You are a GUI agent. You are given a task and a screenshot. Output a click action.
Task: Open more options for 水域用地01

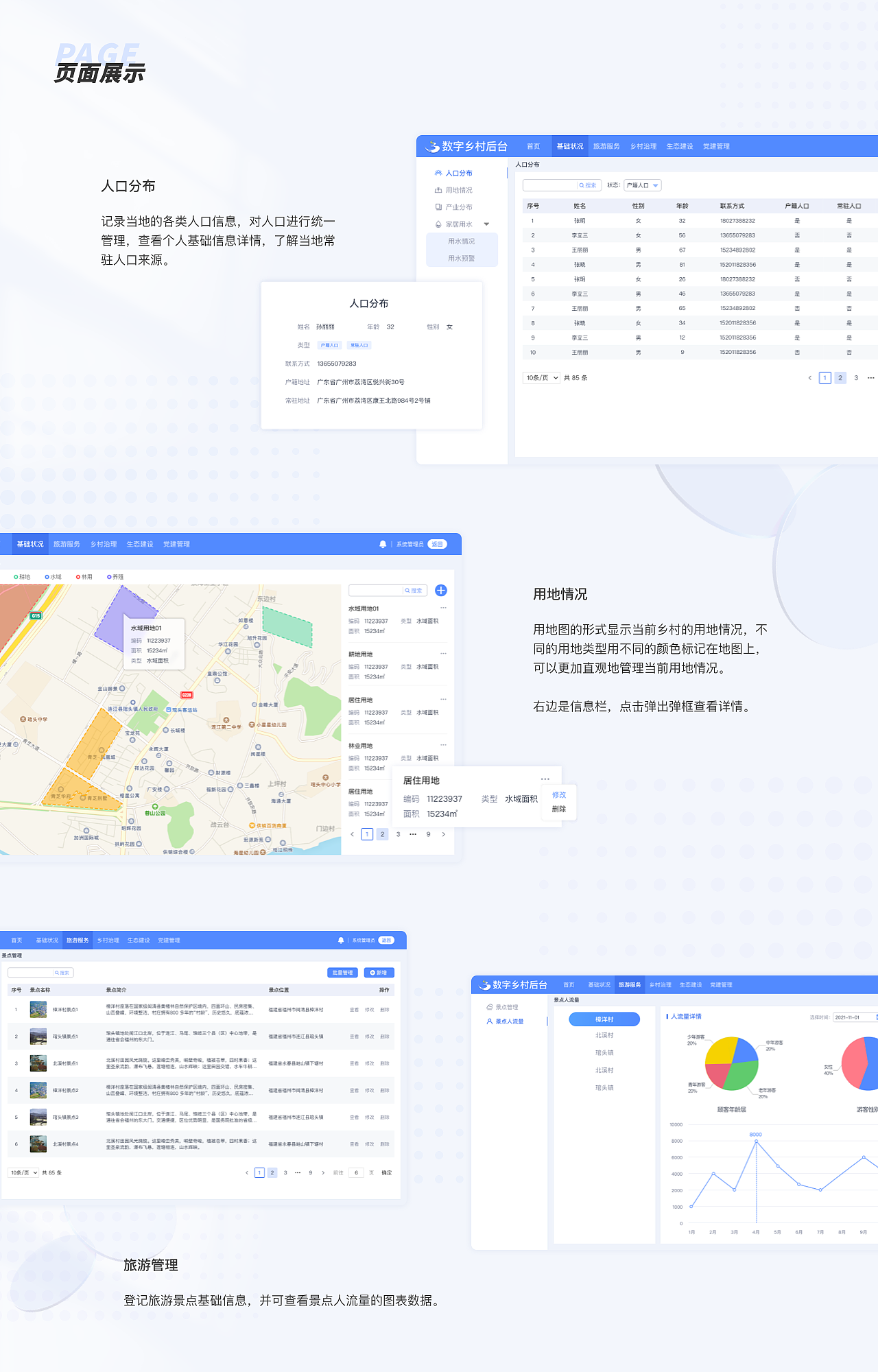443,608
